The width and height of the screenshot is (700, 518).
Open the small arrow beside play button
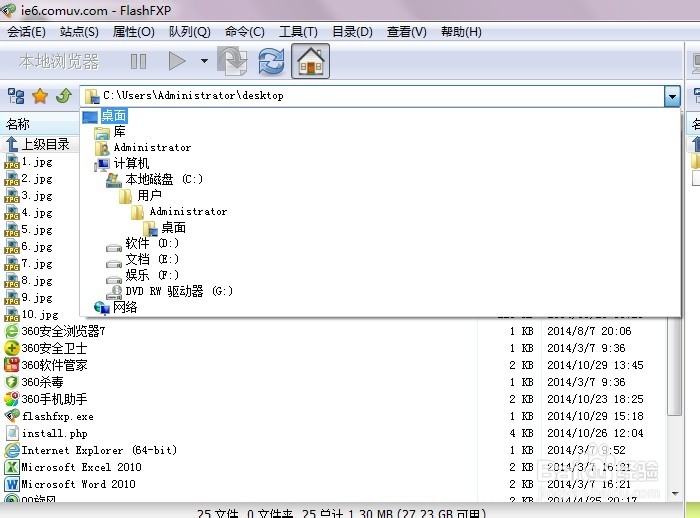pos(204,61)
